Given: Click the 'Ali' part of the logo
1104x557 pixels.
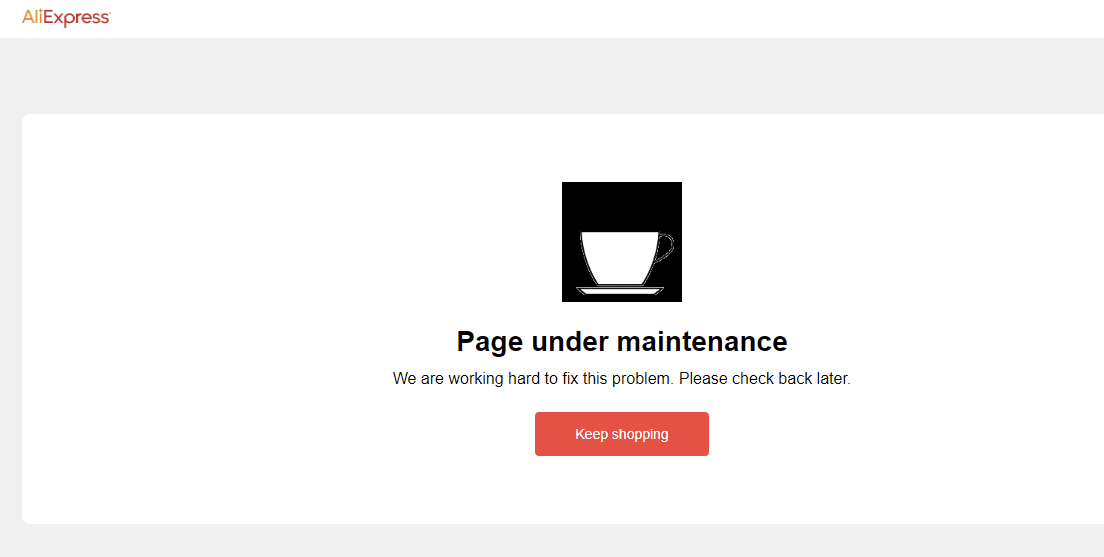Looking at the screenshot, I should (33, 17).
